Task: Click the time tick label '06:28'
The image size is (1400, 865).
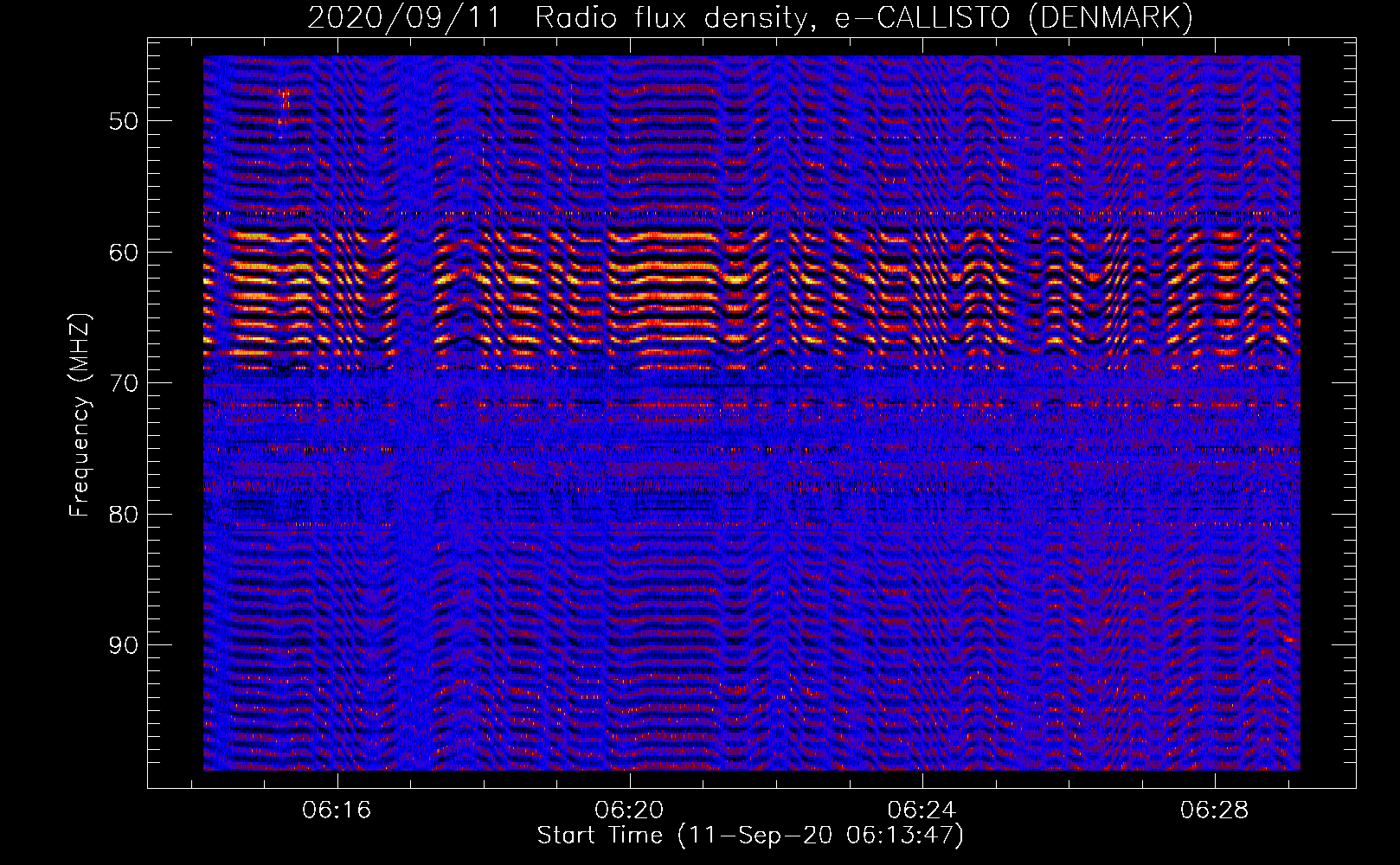Action: click(1215, 810)
